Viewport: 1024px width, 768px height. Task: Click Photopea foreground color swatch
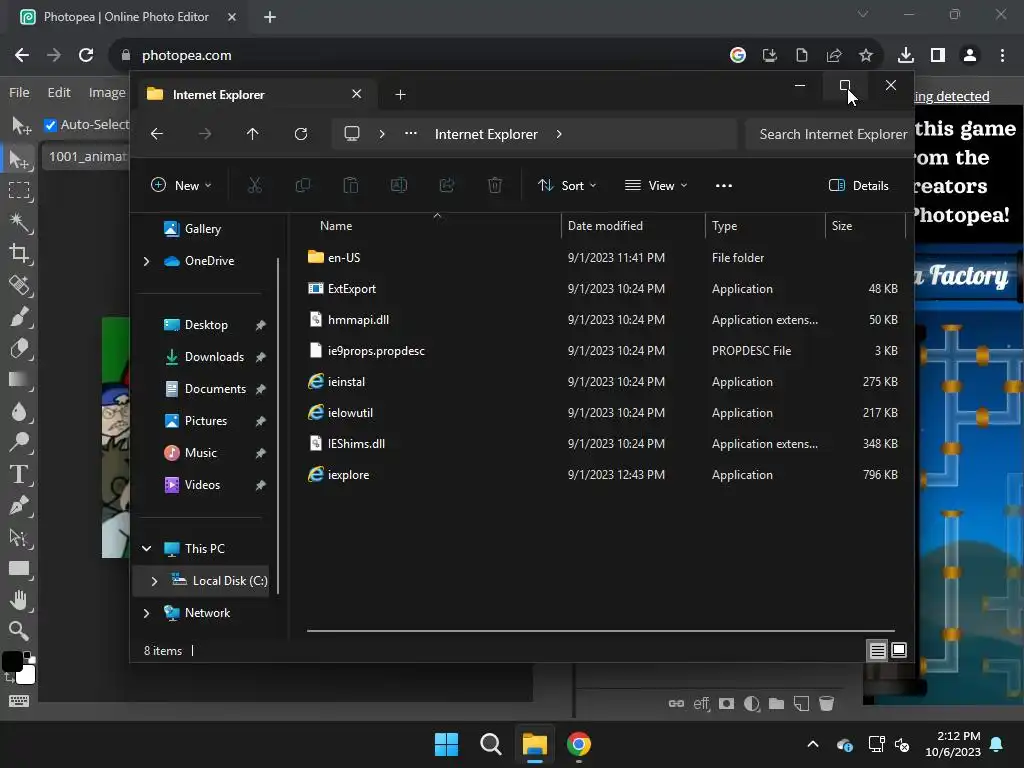coord(12,661)
